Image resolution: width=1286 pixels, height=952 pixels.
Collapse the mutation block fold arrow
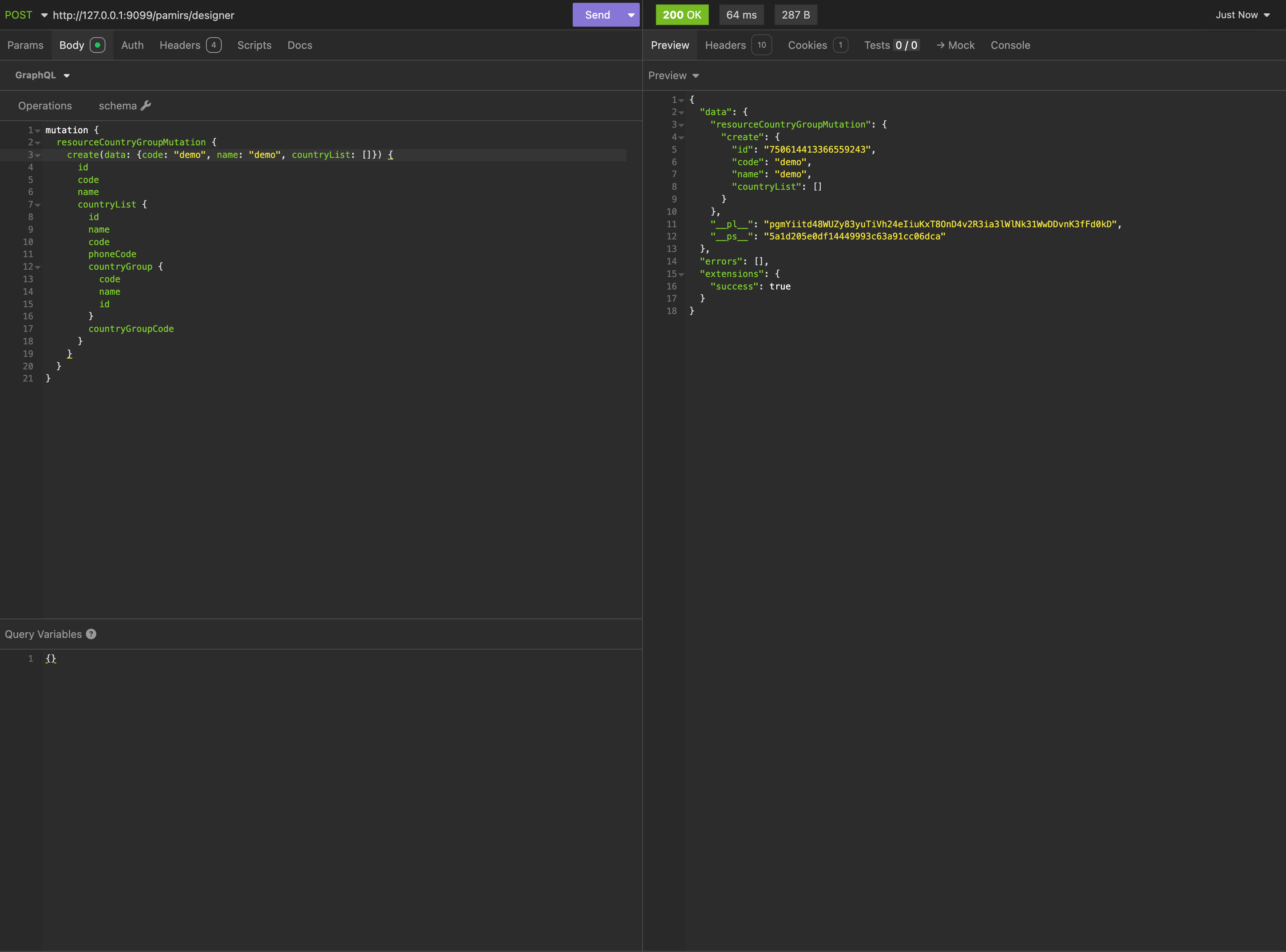point(38,131)
